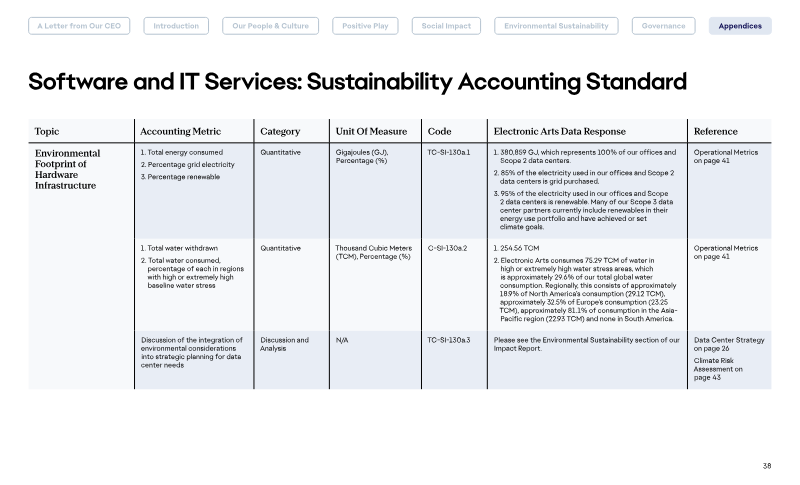Viewport: 800px width, 485px height.
Task: Go to the Introduction section tab
Action: [x=176, y=26]
